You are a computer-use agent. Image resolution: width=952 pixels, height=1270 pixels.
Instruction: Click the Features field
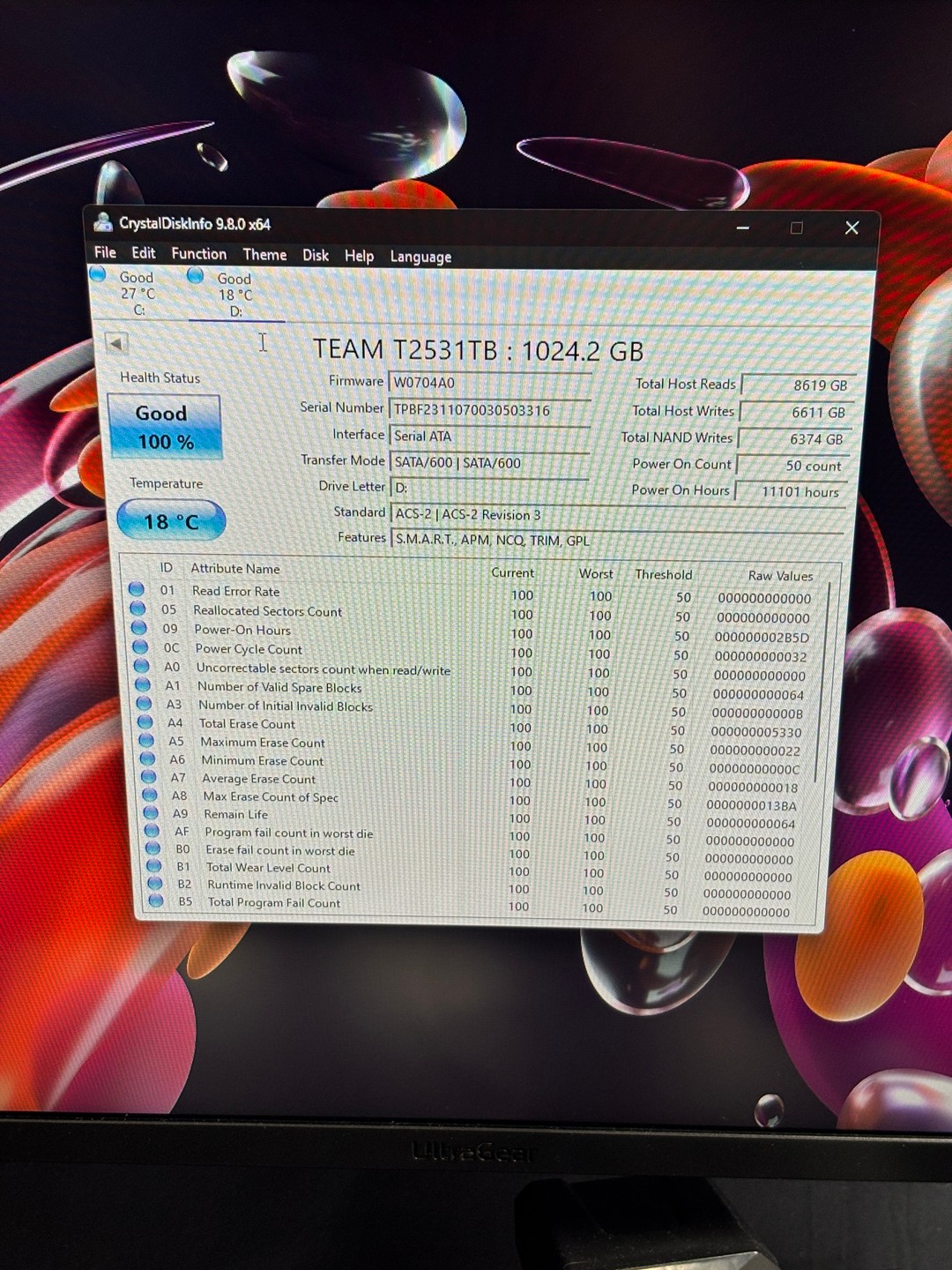[617, 540]
